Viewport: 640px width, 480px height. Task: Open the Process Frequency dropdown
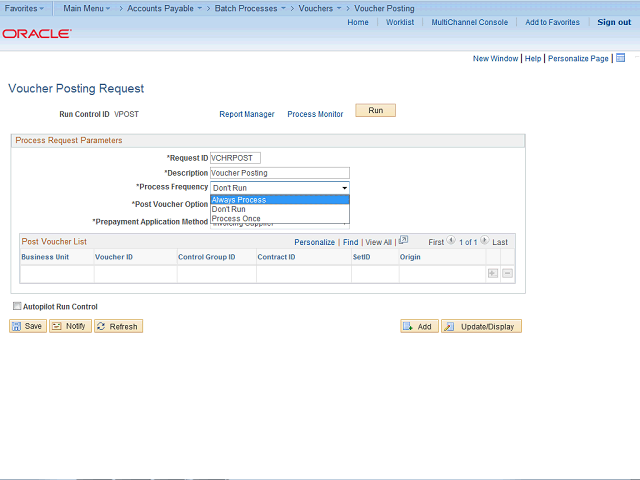280,188
